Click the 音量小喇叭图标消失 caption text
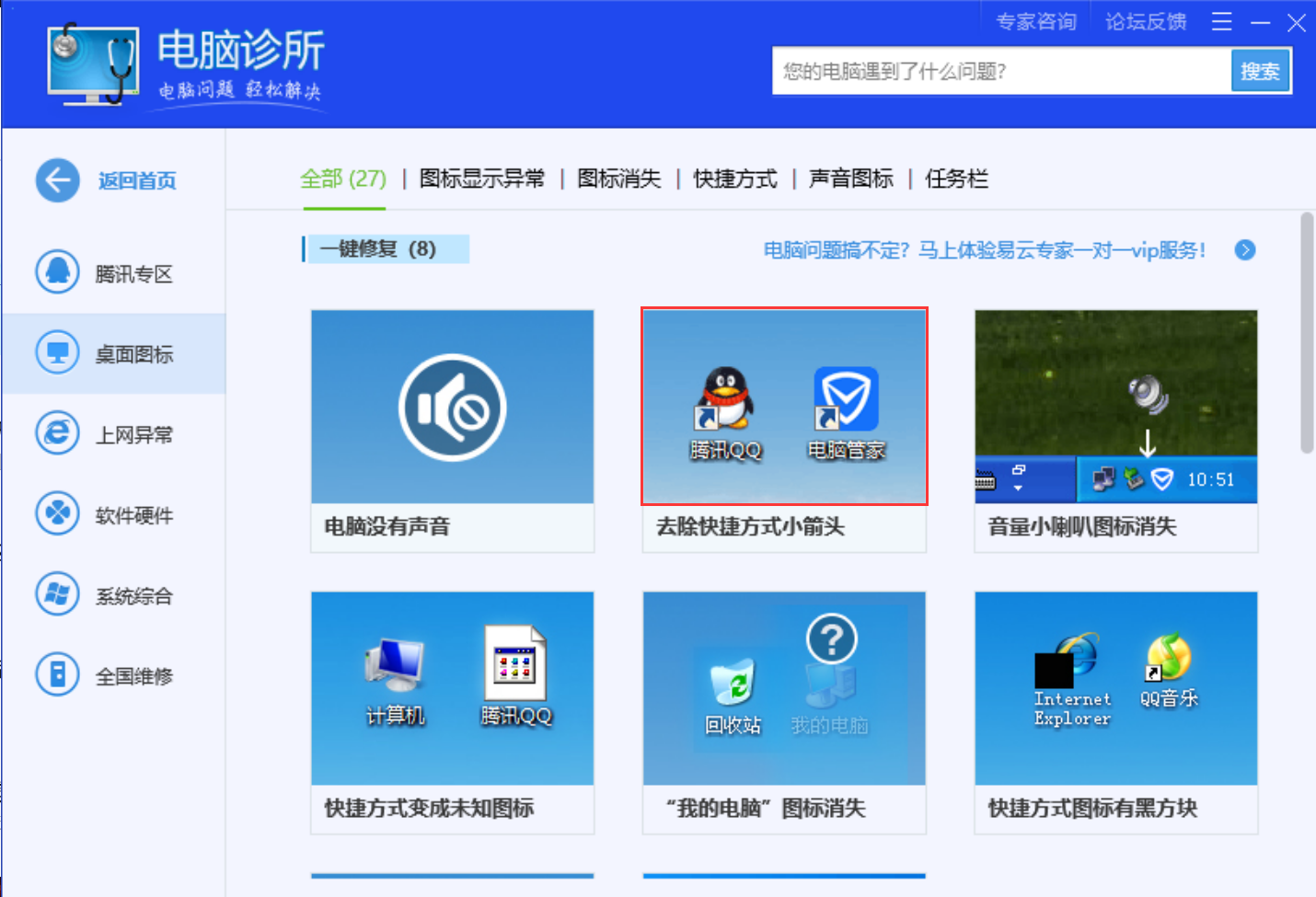The image size is (1316, 897). pos(1082,527)
